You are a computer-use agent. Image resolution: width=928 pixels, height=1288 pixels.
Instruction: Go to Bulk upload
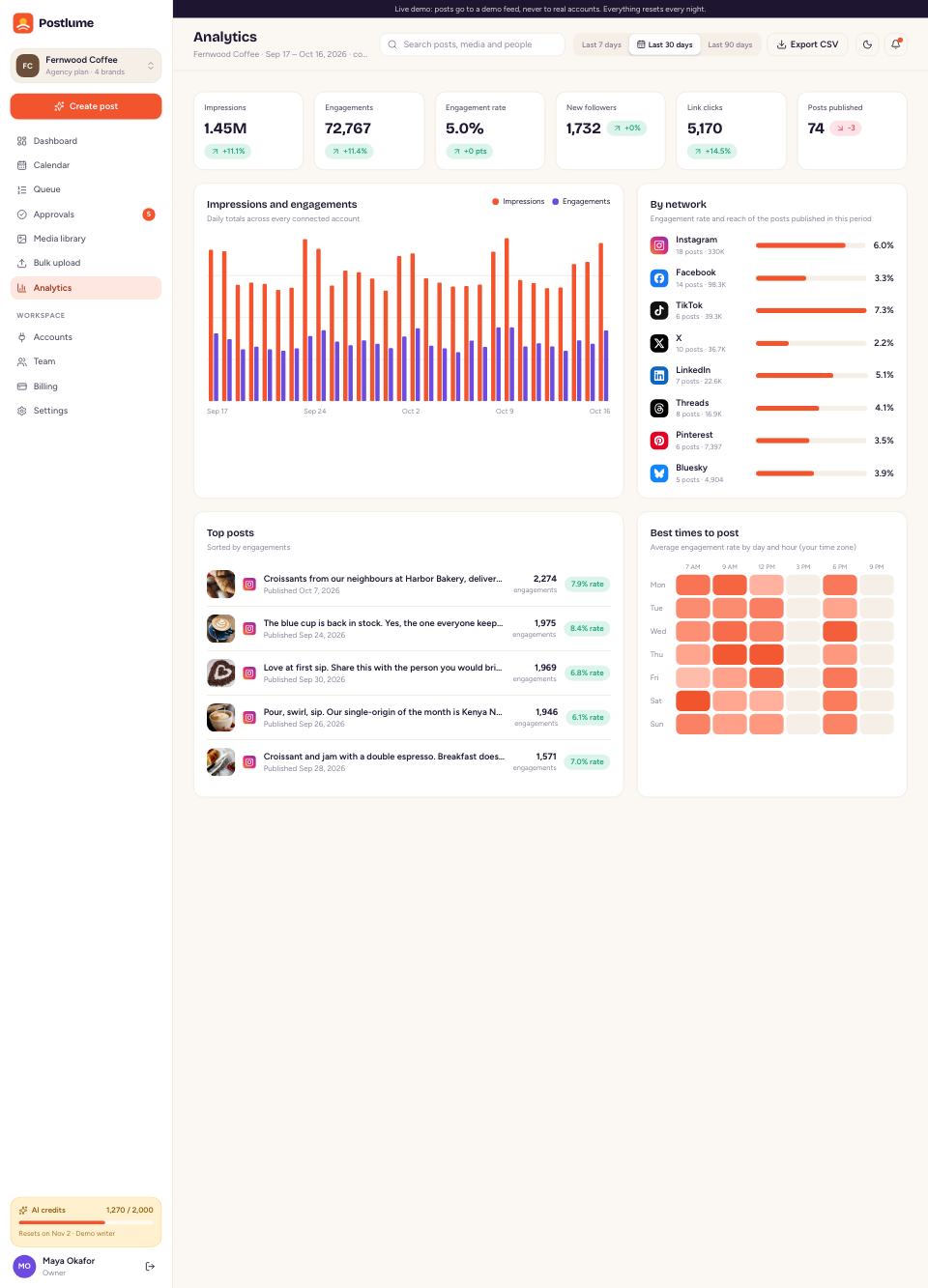86,263
